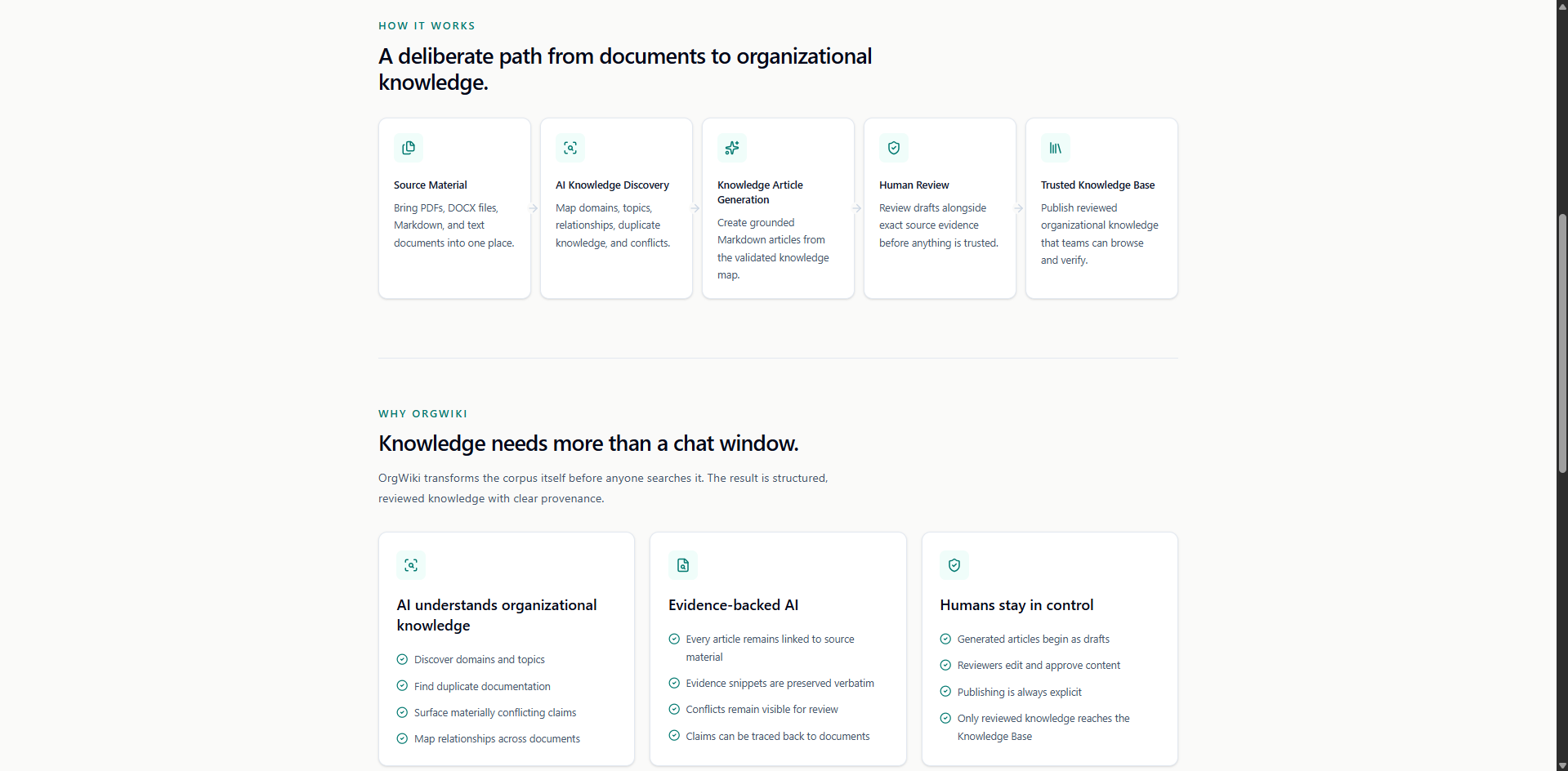Click the Conflicts remain visible for review text
The image size is (1568, 771).
click(x=762, y=710)
